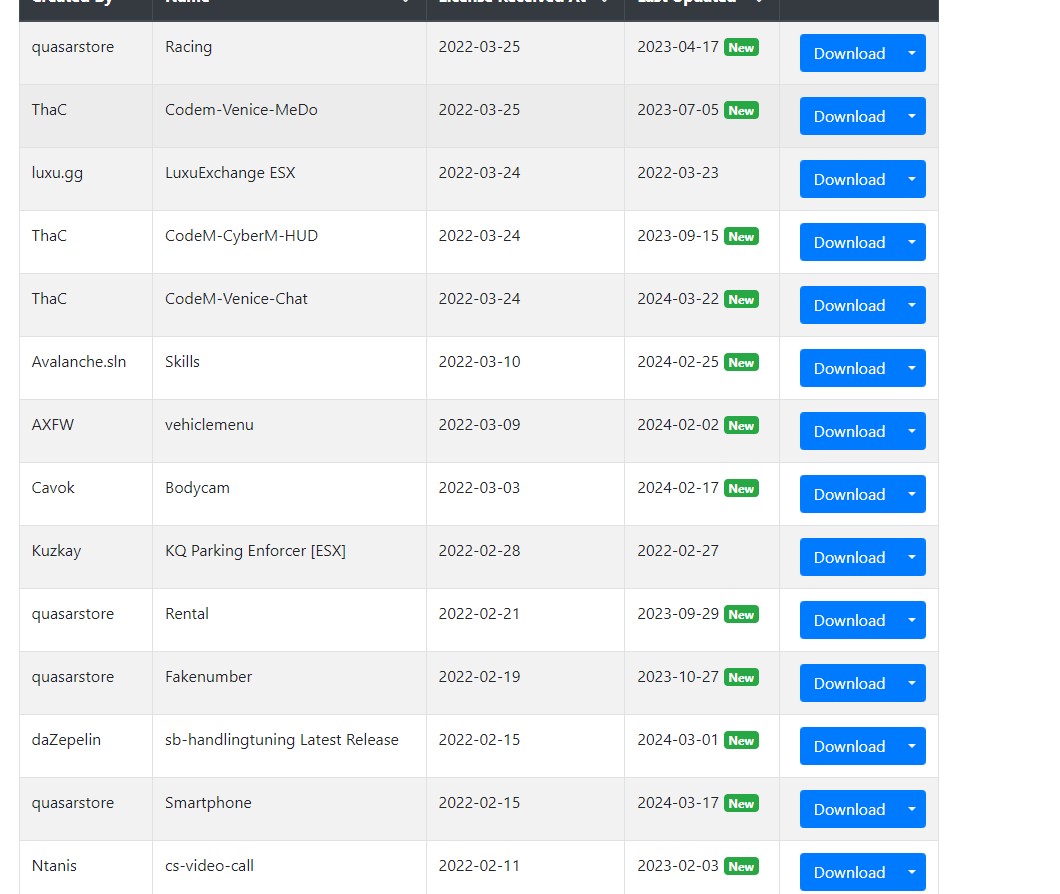Download the Fakenumber resource
The width and height of the screenshot is (1060, 894).
(849, 683)
